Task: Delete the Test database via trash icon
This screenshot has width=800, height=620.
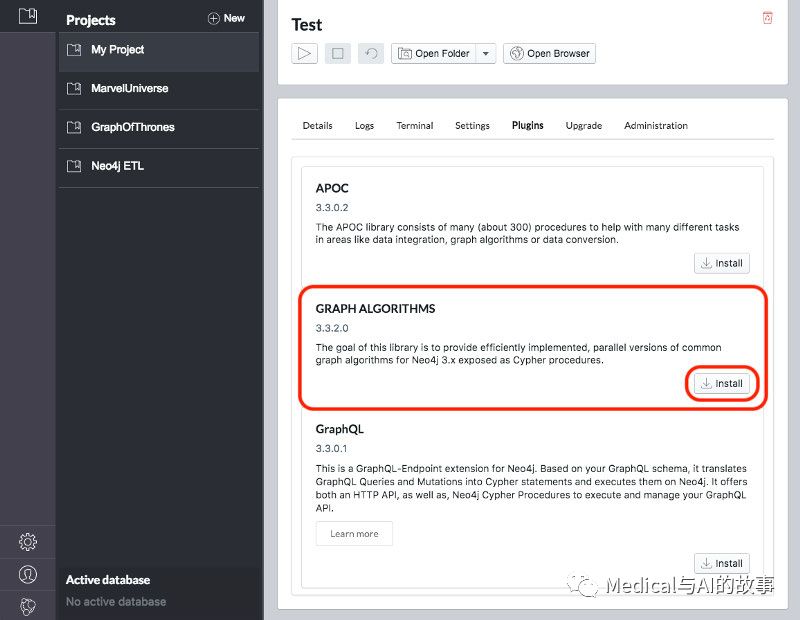Action: click(767, 18)
